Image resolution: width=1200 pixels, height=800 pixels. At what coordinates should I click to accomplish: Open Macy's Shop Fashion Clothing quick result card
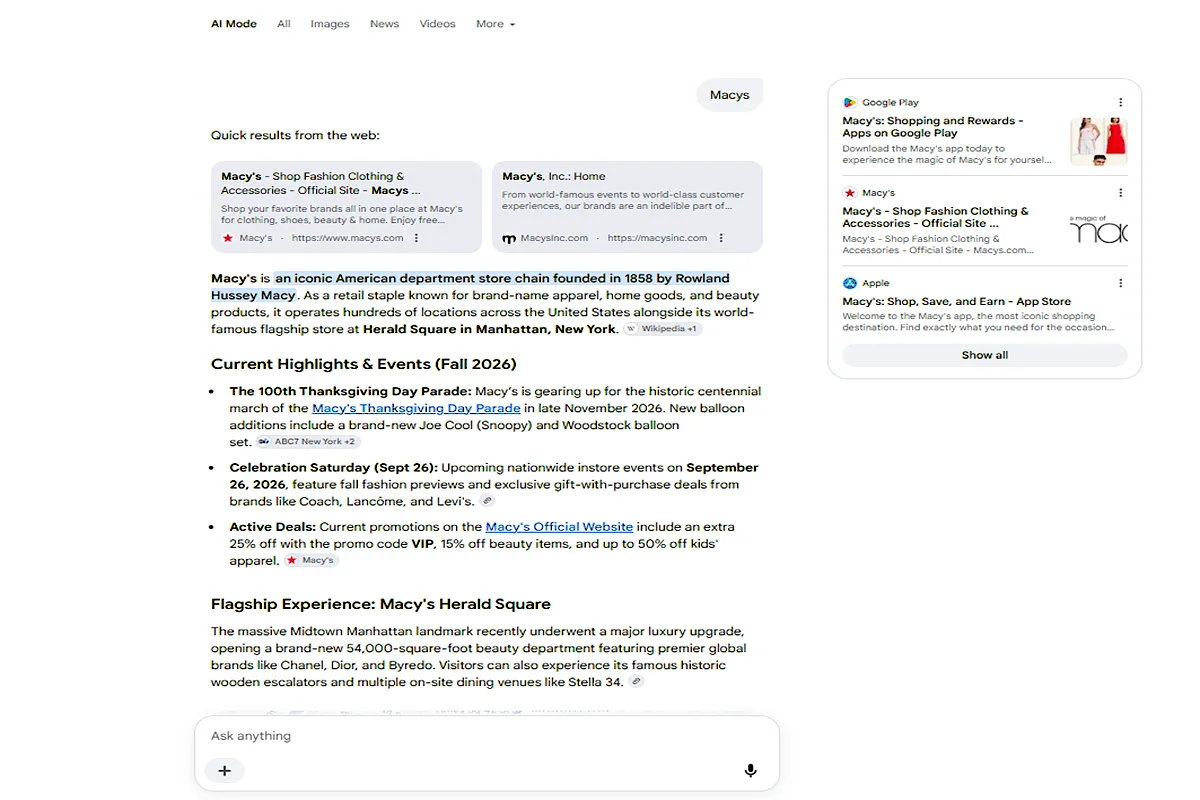346,207
